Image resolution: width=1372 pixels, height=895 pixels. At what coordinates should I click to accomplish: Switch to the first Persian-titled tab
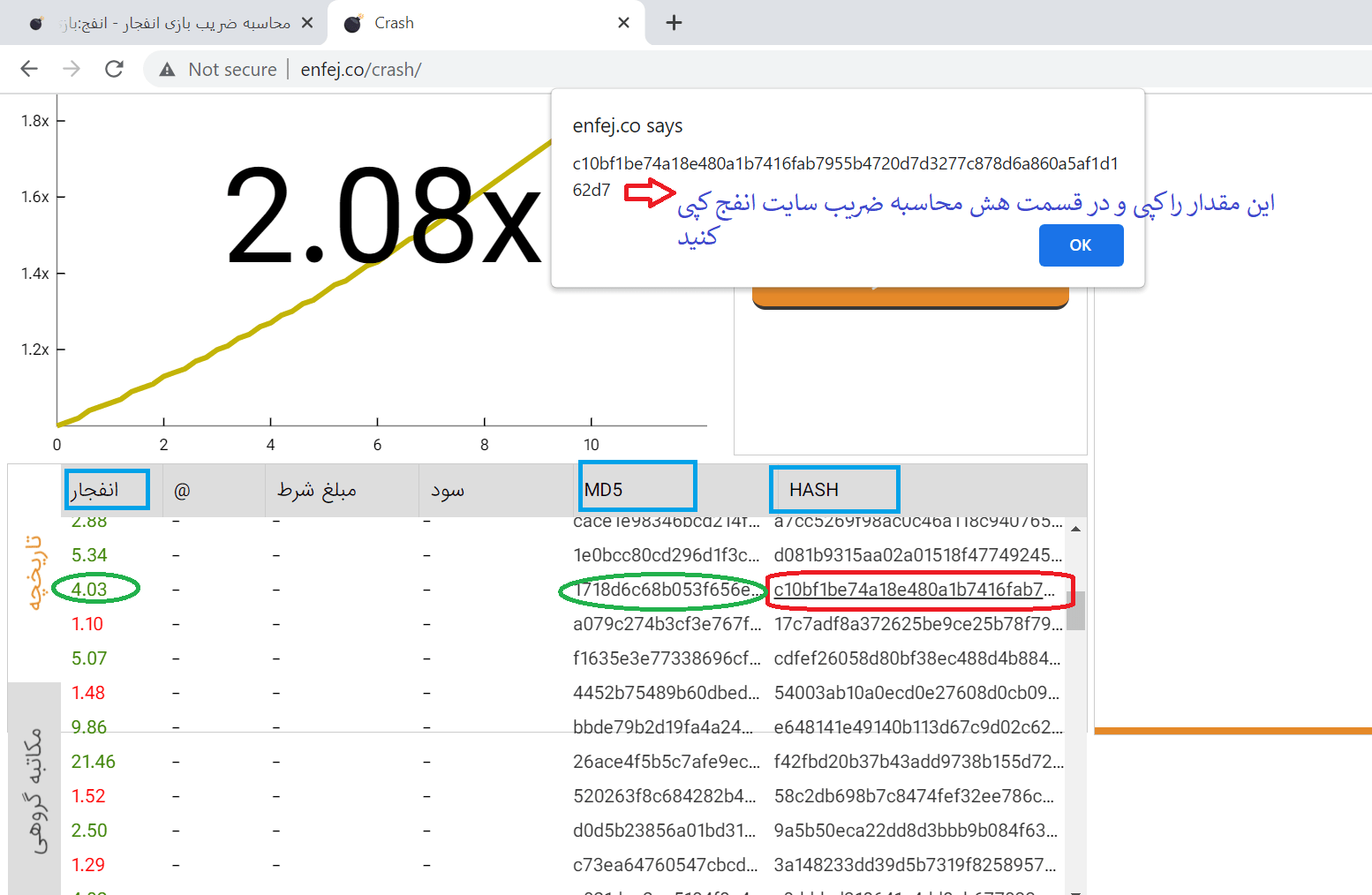(168, 23)
